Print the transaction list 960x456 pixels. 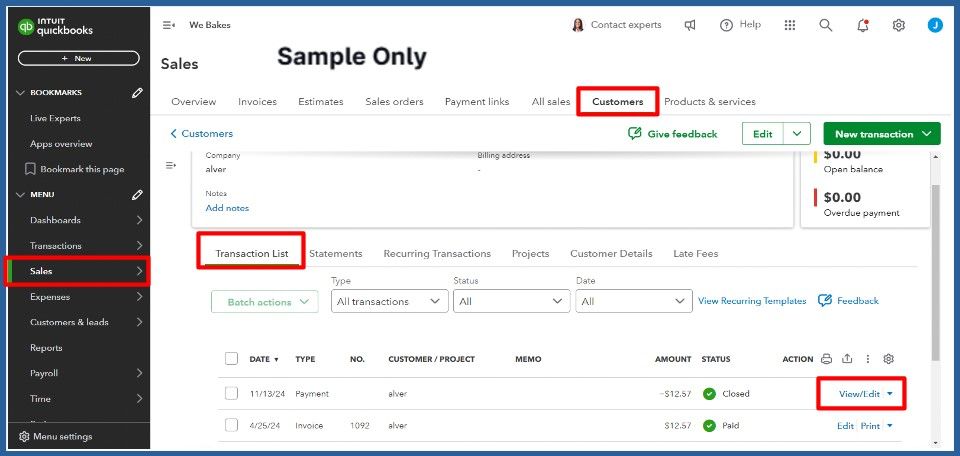827,359
